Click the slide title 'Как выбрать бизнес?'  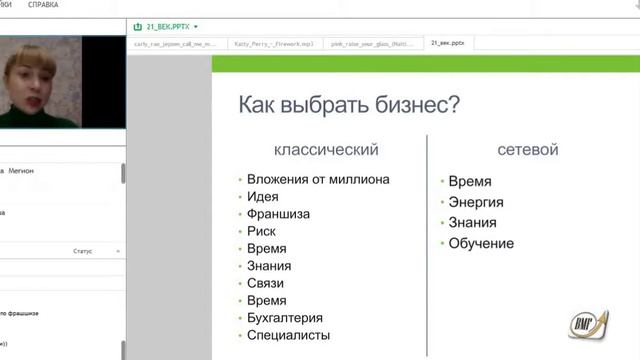point(349,104)
